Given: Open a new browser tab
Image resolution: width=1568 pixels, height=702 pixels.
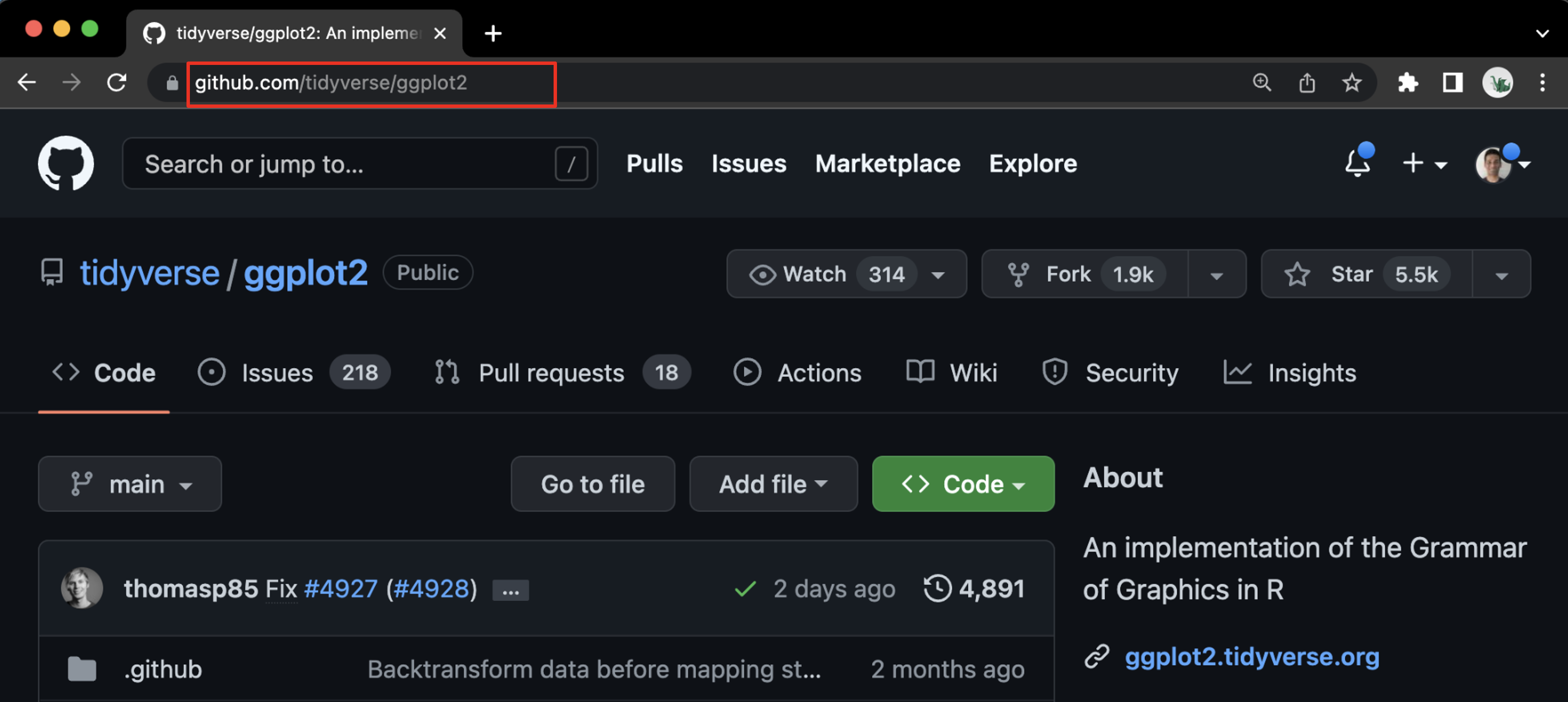Looking at the screenshot, I should point(493,34).
